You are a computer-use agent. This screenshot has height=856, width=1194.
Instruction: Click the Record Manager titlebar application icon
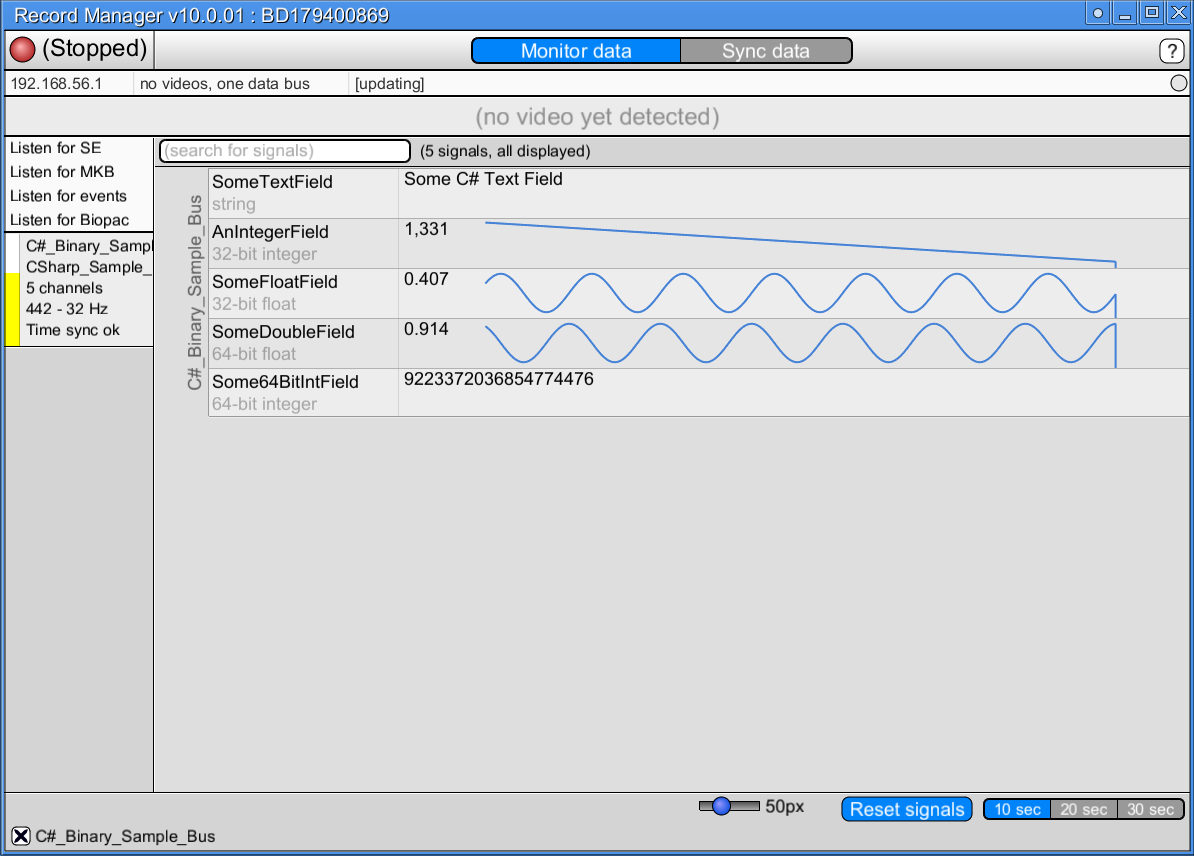(1098, 13)
